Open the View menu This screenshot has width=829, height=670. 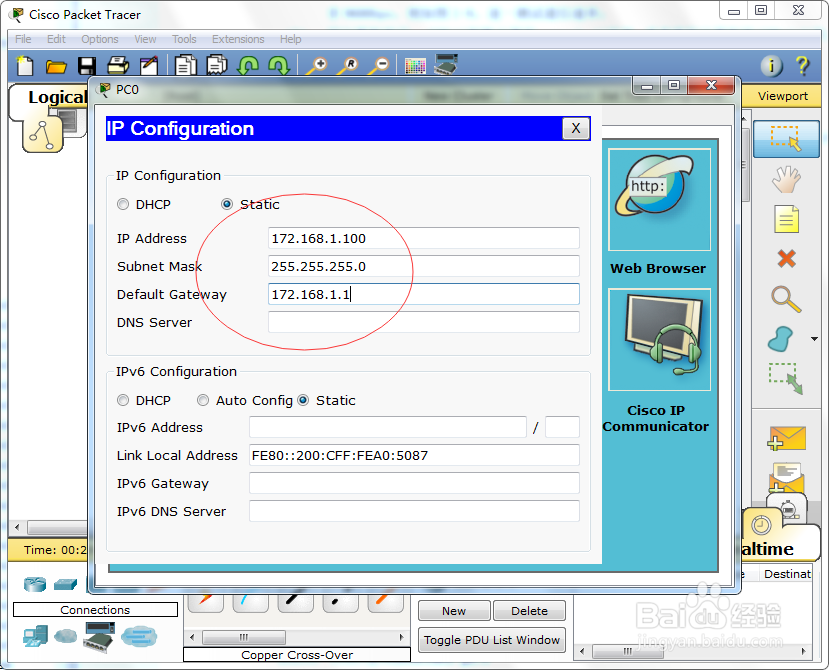click(x=145, y=39)
